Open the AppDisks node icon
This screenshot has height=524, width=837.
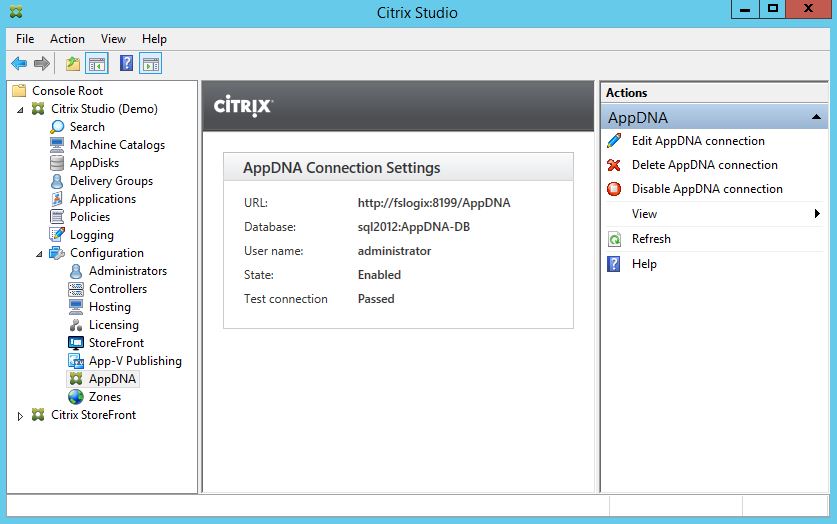tap(58, 163)
